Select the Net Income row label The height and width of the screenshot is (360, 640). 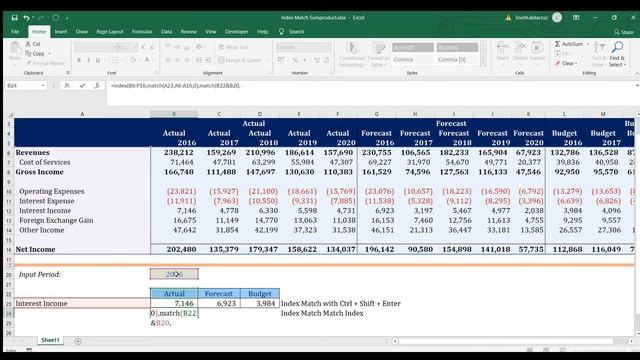pyautogui.click(x=36, y=249)
